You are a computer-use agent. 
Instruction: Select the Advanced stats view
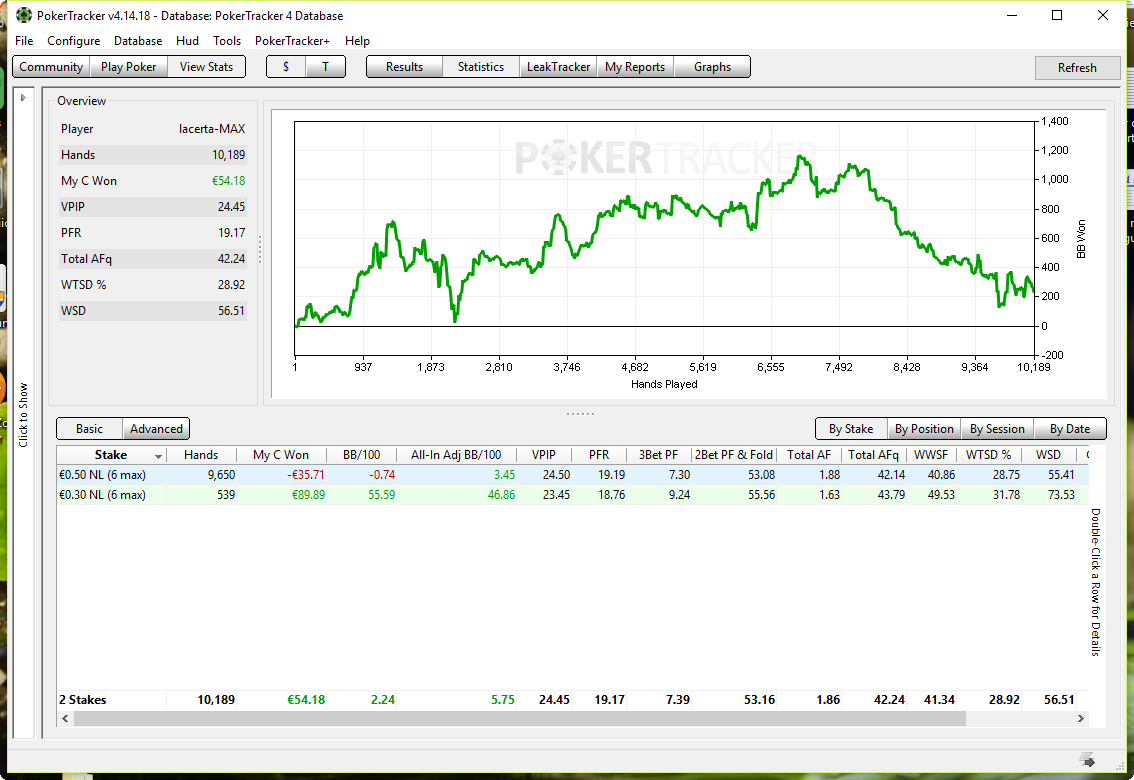156,429
